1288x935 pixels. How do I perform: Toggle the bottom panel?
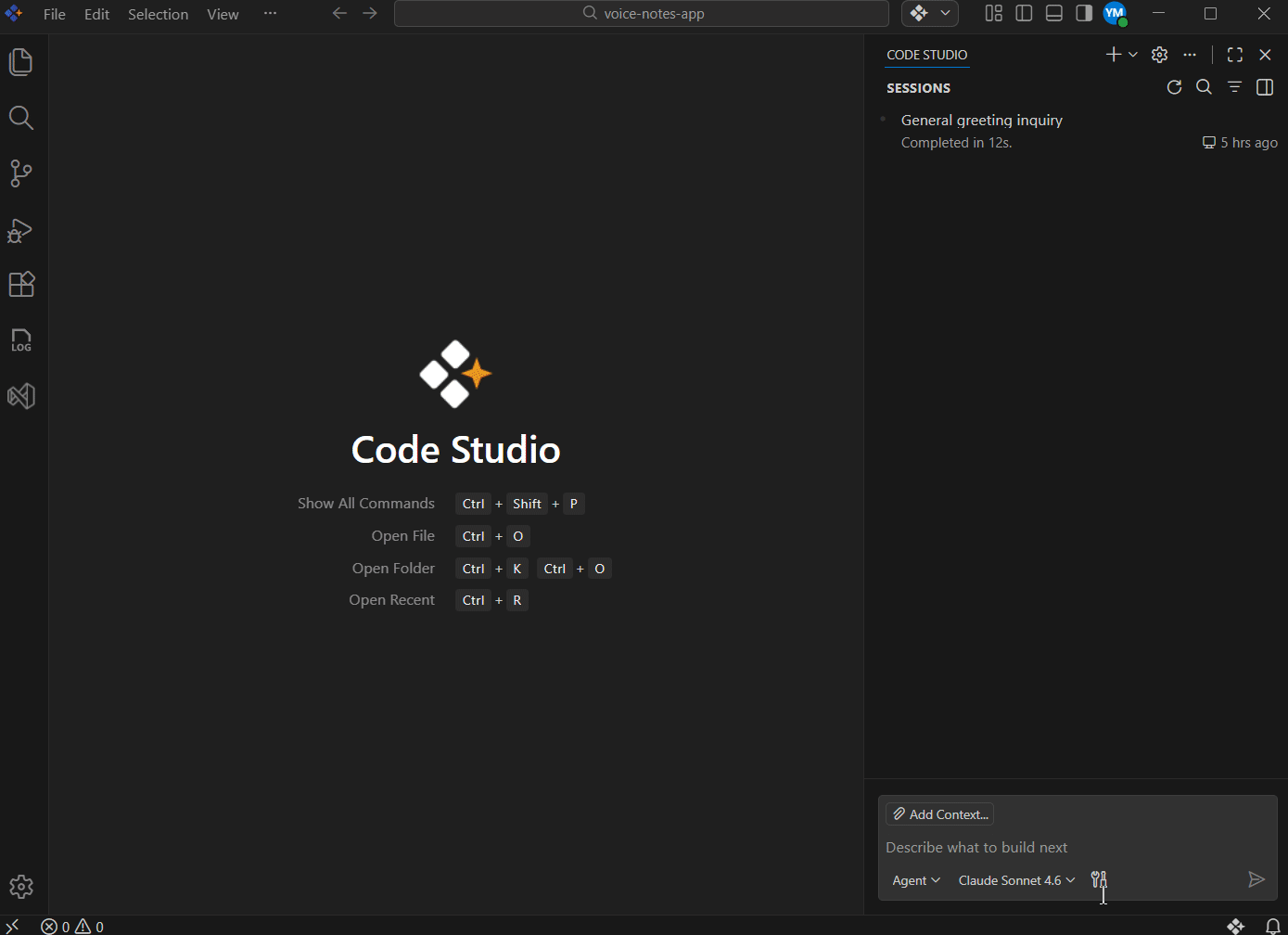[1054, 13]
